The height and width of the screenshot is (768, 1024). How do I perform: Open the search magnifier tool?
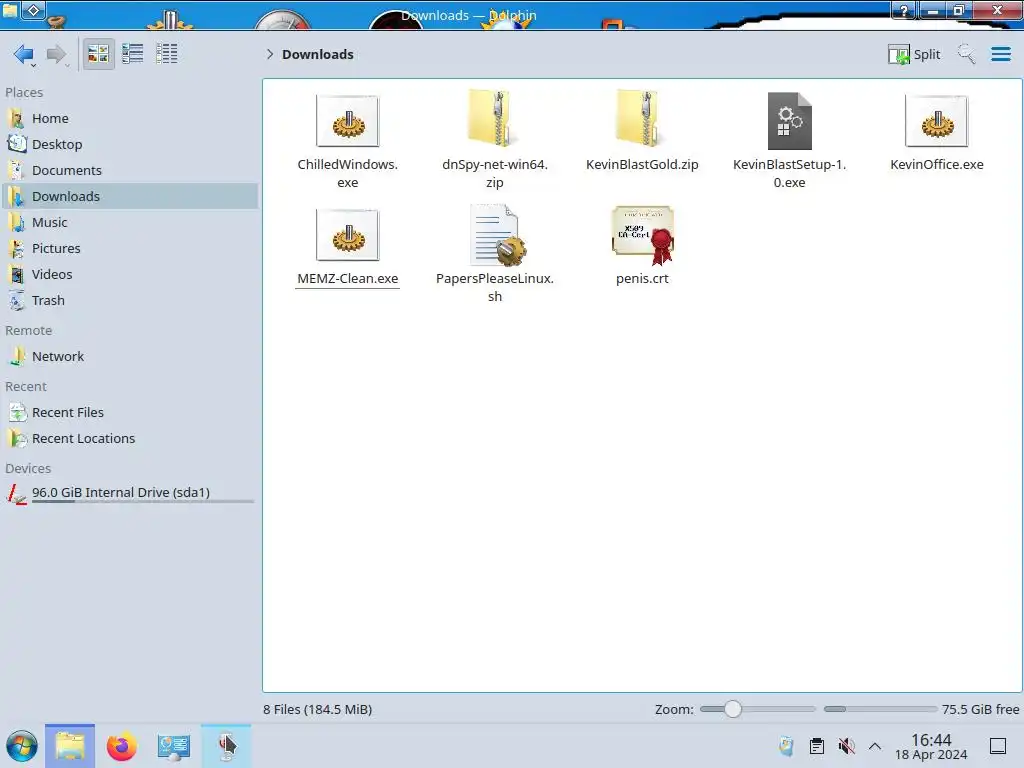coord(967,54)
